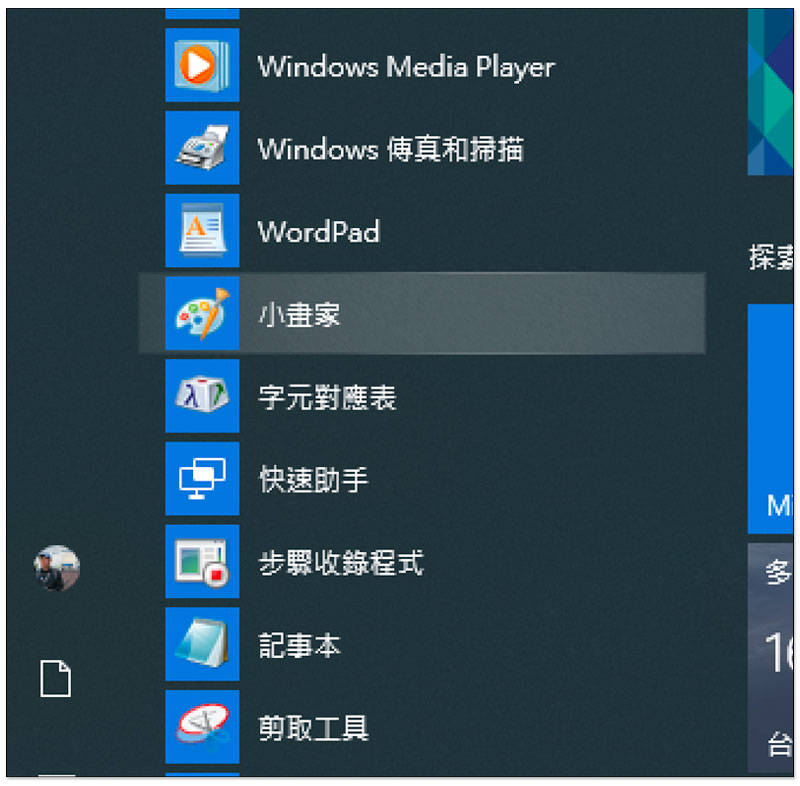Click the Windows 傳真和掃描 fax icon
The height and width of the screenshot is (786, 800).
coord(202,147)
